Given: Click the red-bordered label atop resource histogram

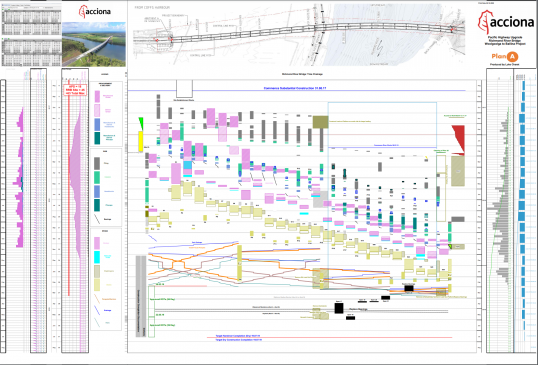Looking at the screenshot, I should click(75, 90).
